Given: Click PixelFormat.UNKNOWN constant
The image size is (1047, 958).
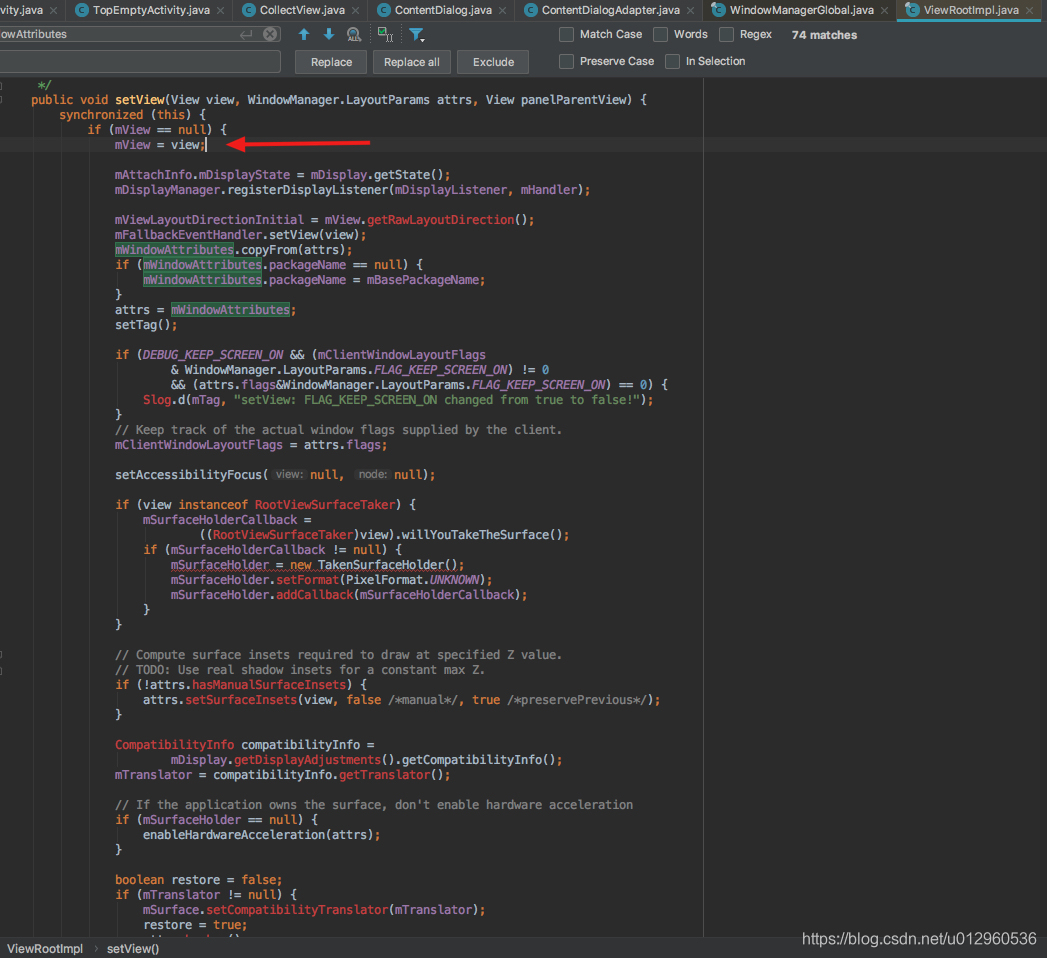Looking at the screenshot, I should coord(413,580).
